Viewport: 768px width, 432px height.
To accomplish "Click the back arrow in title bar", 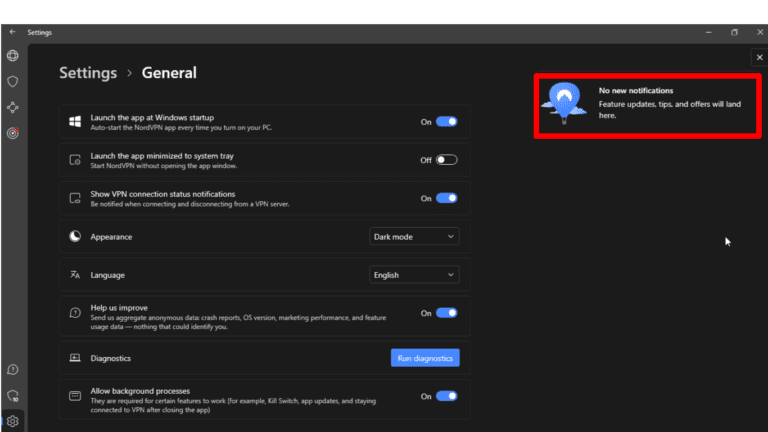I will [x=12, y=32].
